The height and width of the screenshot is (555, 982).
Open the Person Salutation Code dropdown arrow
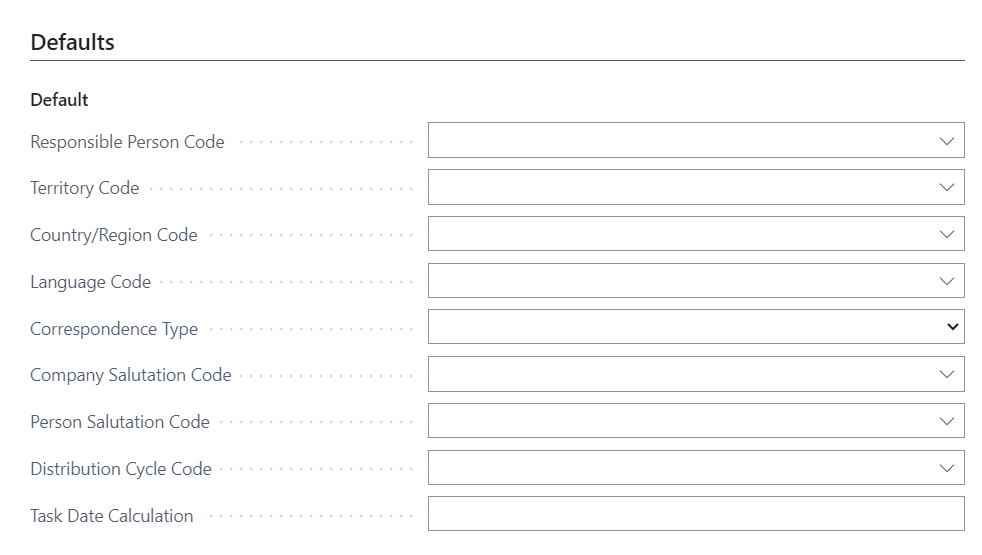pyautogui.click(x=947, y=422)
